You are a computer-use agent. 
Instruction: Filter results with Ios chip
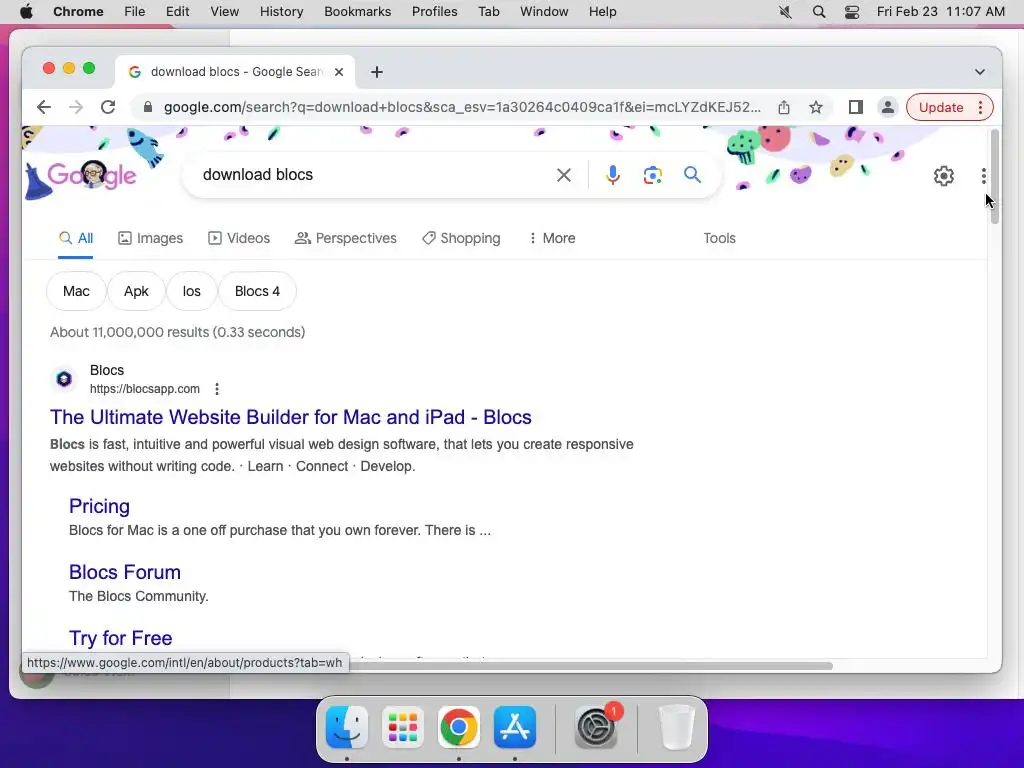point(191,291)
